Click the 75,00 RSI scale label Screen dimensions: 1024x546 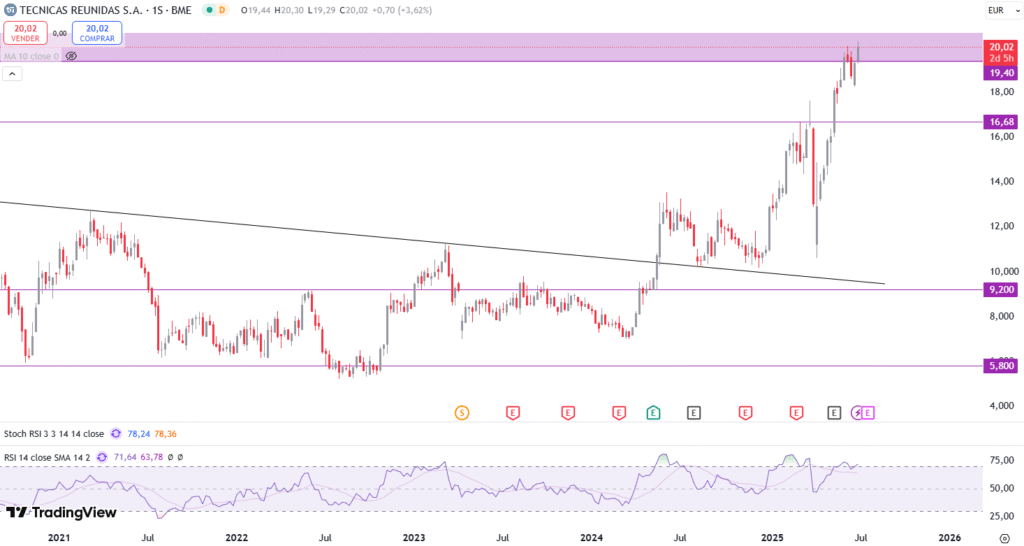tap(1002, 460)
